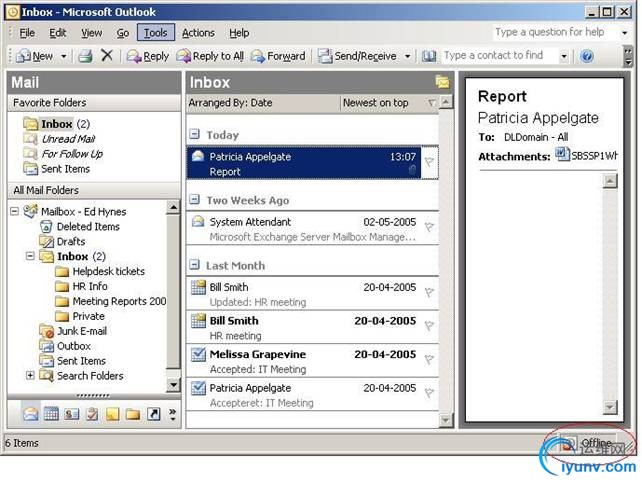
Task: Open the File menu
Action: tap(27, 33)
